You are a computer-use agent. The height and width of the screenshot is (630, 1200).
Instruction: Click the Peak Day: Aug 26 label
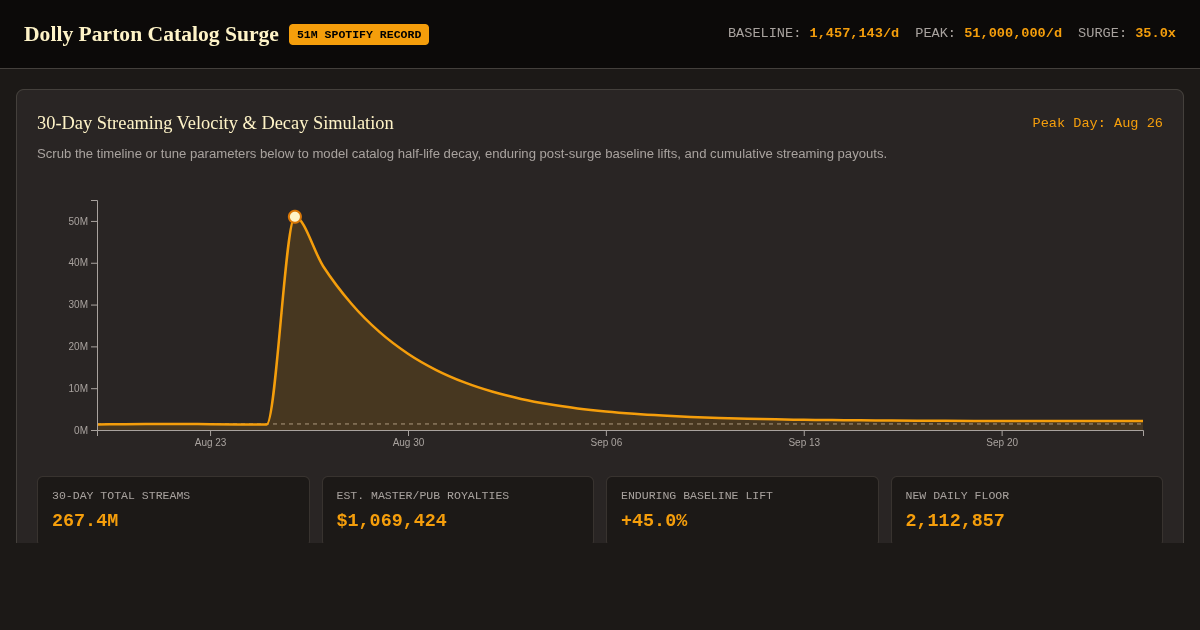(1097, 124)
